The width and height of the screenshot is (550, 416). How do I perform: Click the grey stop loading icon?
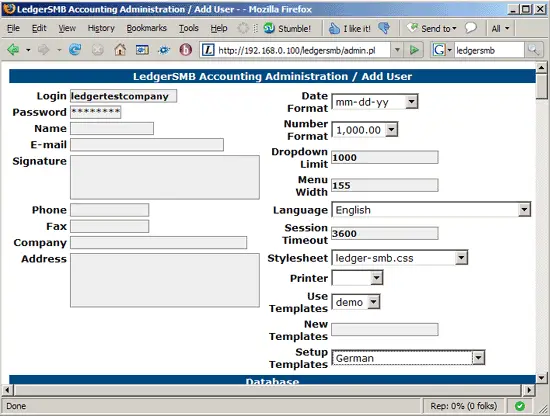point(98,50)
